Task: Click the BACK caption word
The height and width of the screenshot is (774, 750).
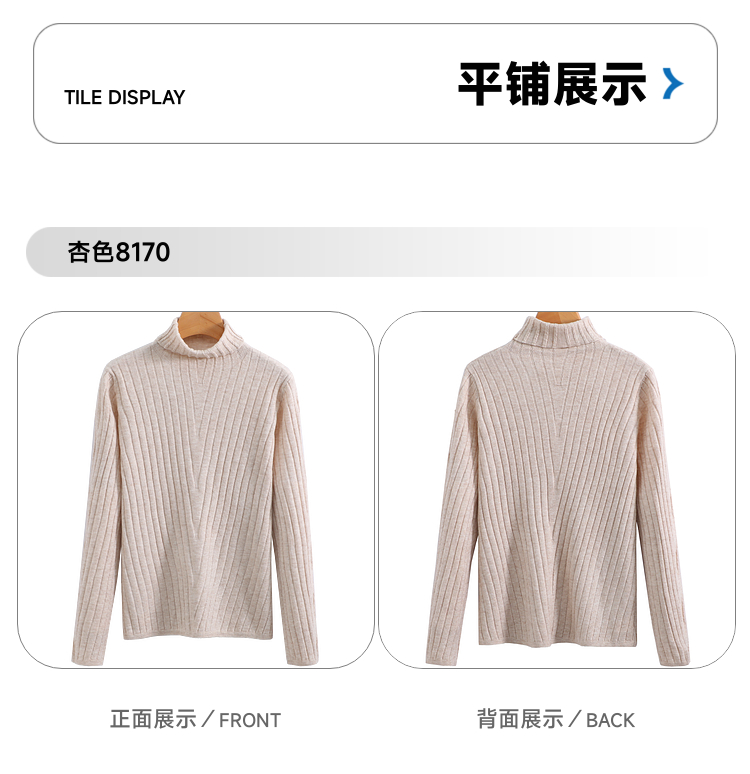Action: 610,721
